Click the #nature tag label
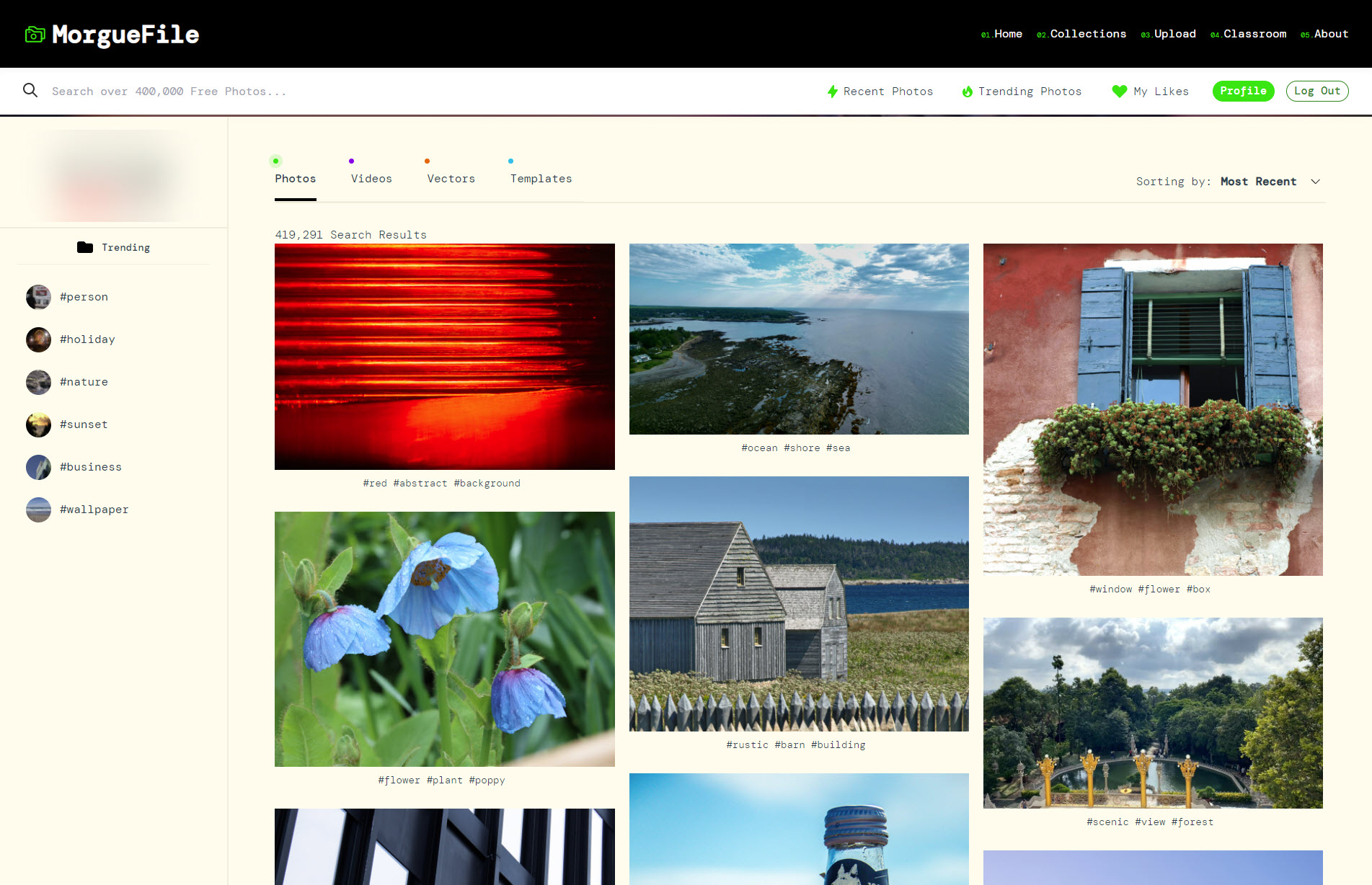This screenshot has height=885, width=1372. click(x=84, y=382)
